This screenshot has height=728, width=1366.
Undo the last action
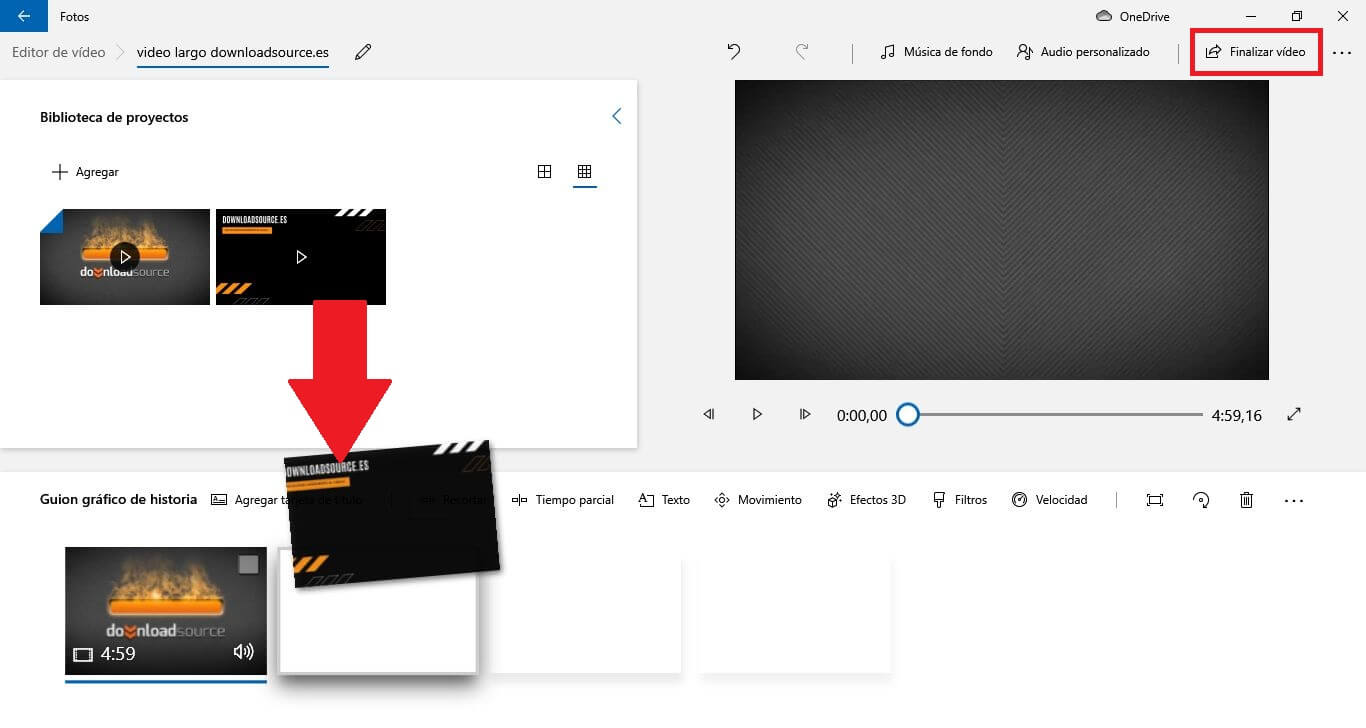[734, 52]
